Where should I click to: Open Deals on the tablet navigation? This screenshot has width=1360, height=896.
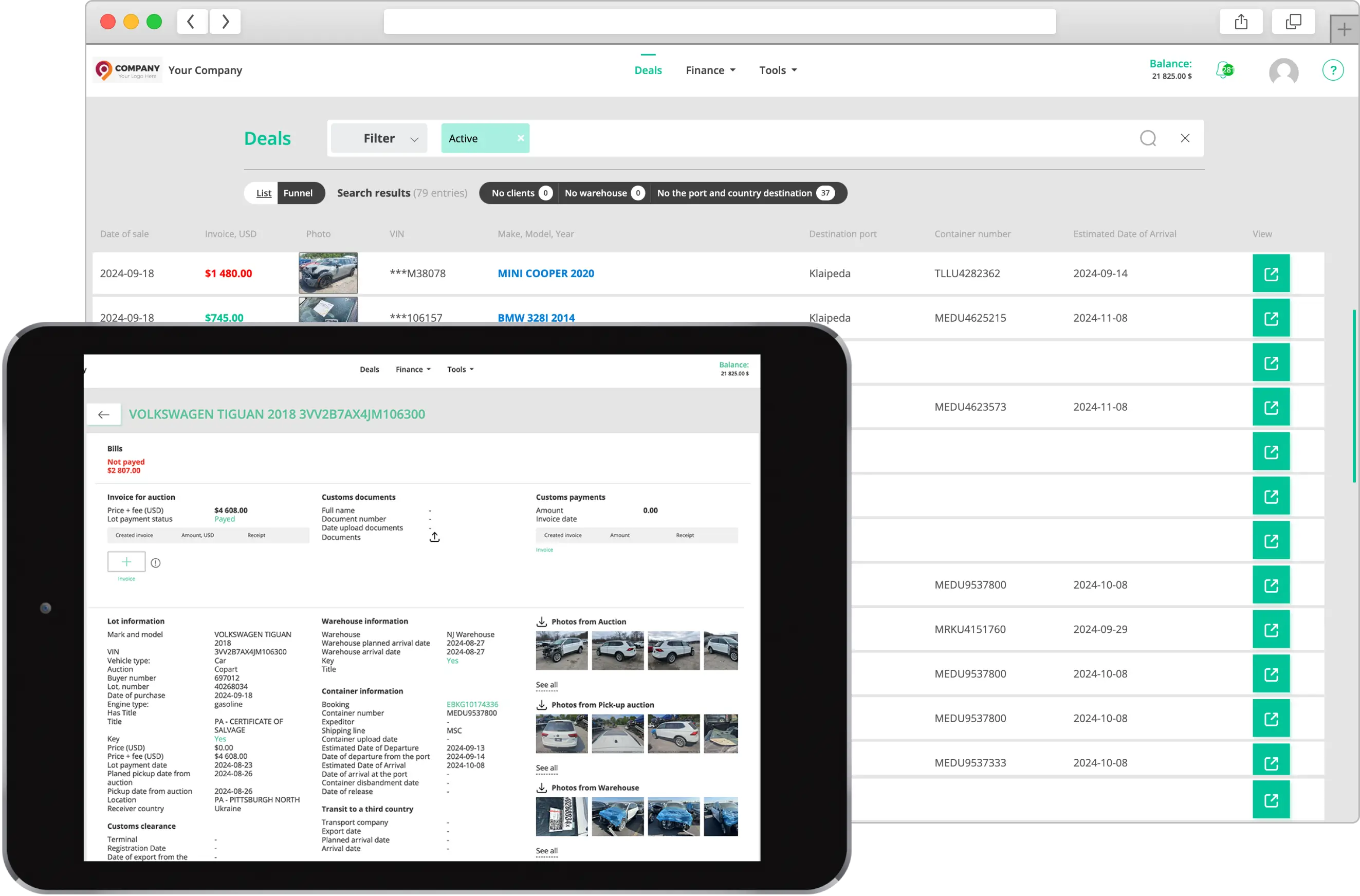369,370
